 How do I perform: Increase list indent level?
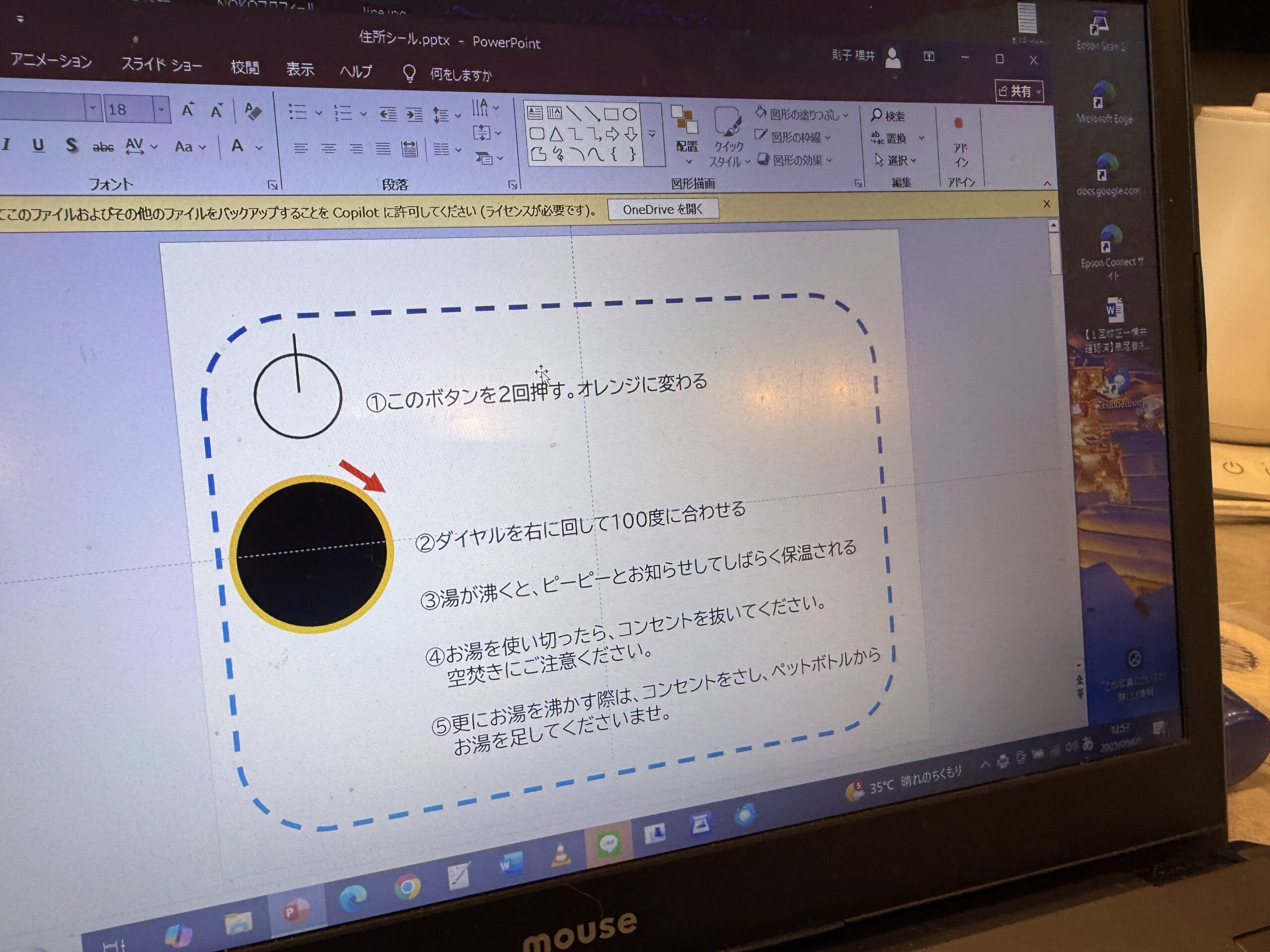point(415,114)
